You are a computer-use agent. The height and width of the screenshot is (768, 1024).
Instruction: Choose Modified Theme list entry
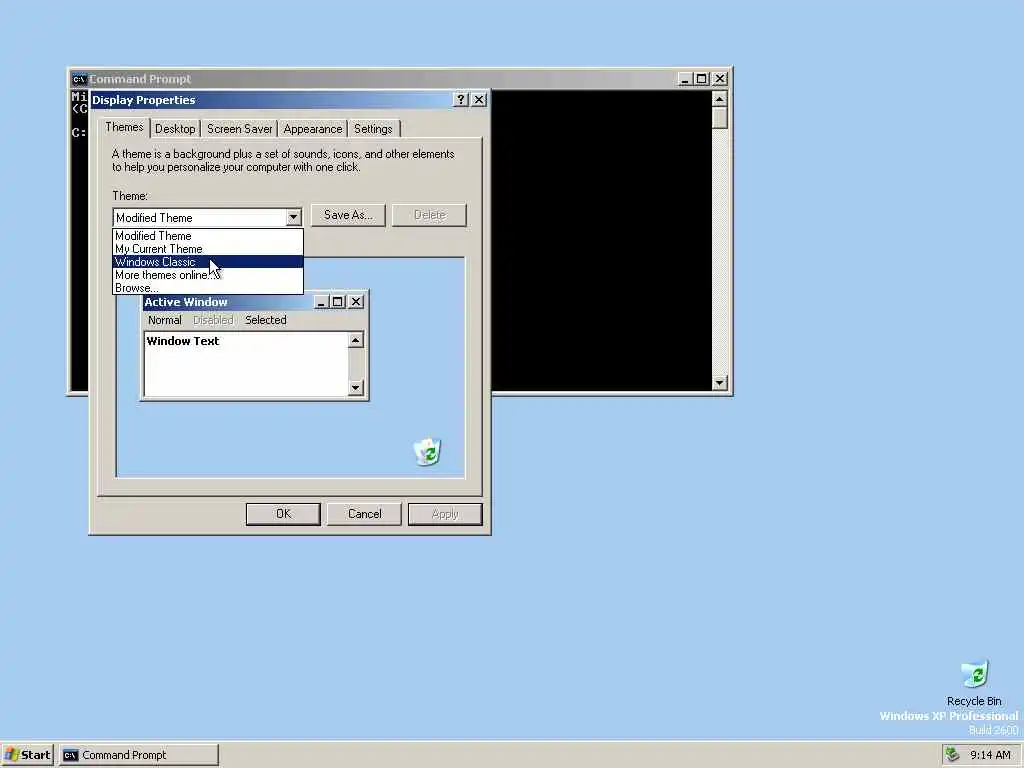pos(208,236)
